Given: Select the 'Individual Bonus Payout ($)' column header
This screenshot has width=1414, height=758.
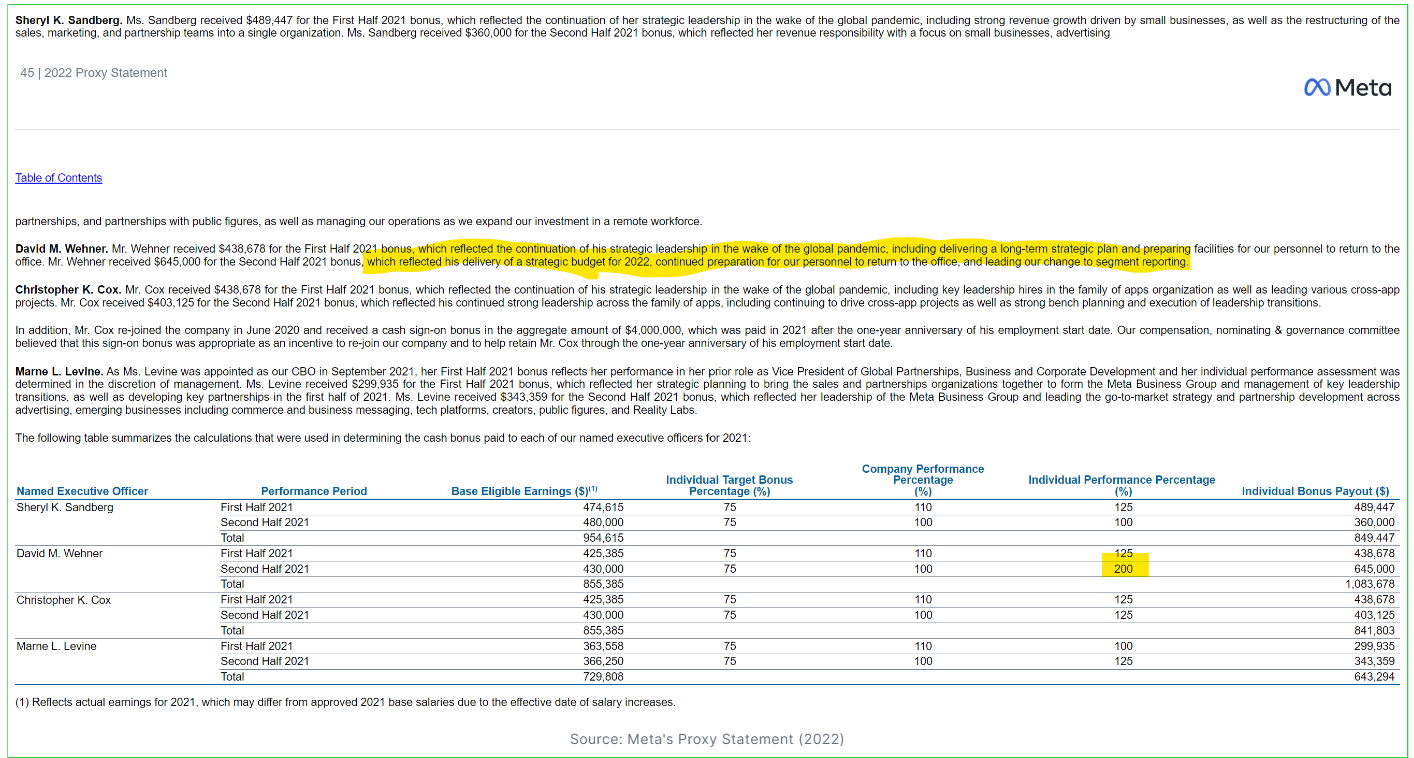Looking at the screenshot, I should [1315, 491].
